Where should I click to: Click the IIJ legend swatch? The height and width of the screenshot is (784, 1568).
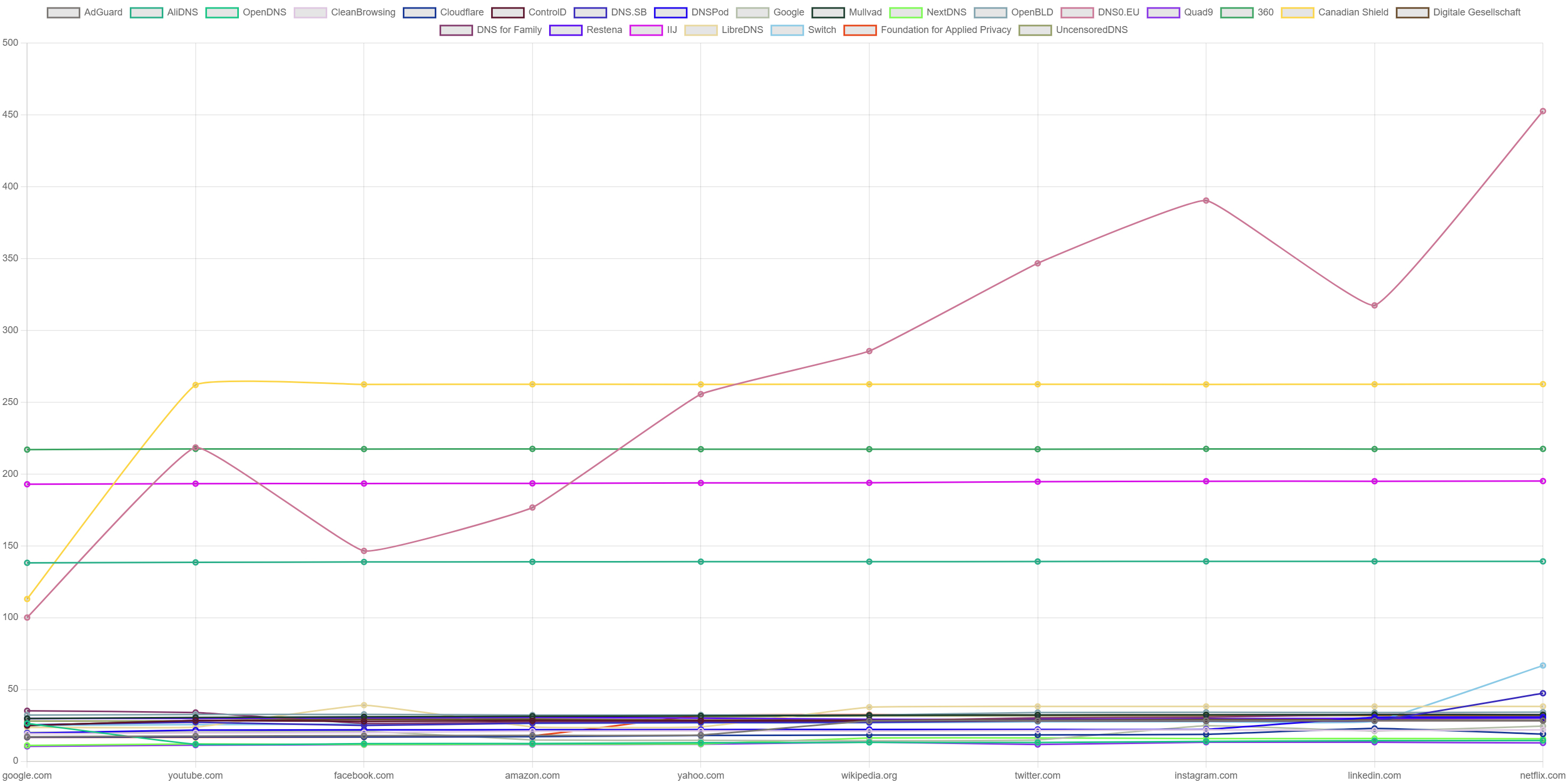pyautogui.click(x=646, y=30)
